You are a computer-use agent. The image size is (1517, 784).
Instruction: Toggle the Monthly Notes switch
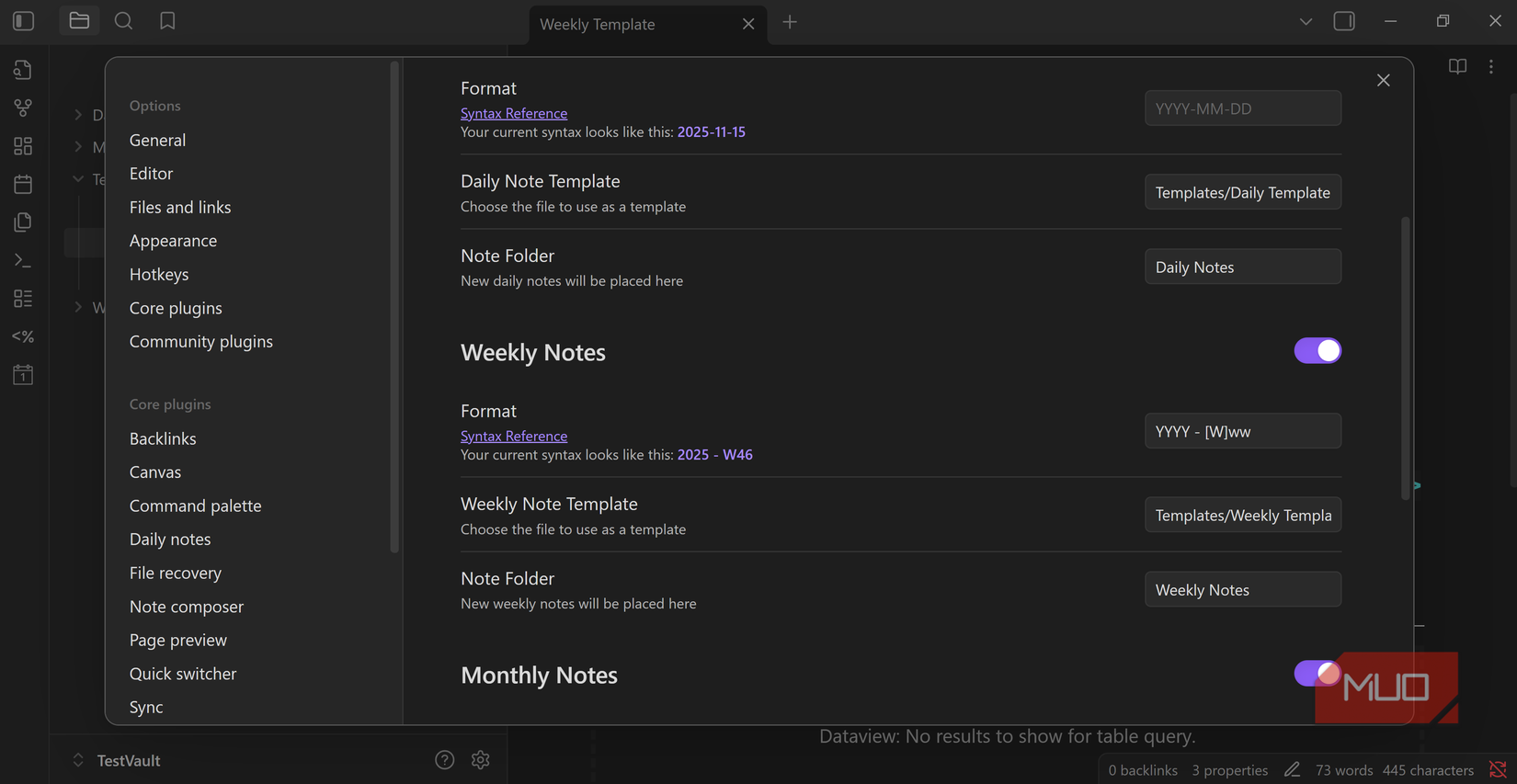point(1317,674)
